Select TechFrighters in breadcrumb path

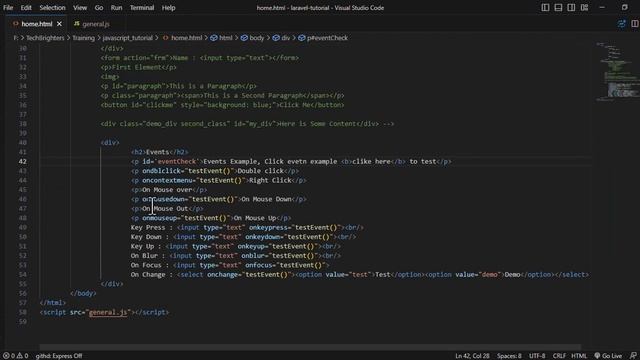45,38
